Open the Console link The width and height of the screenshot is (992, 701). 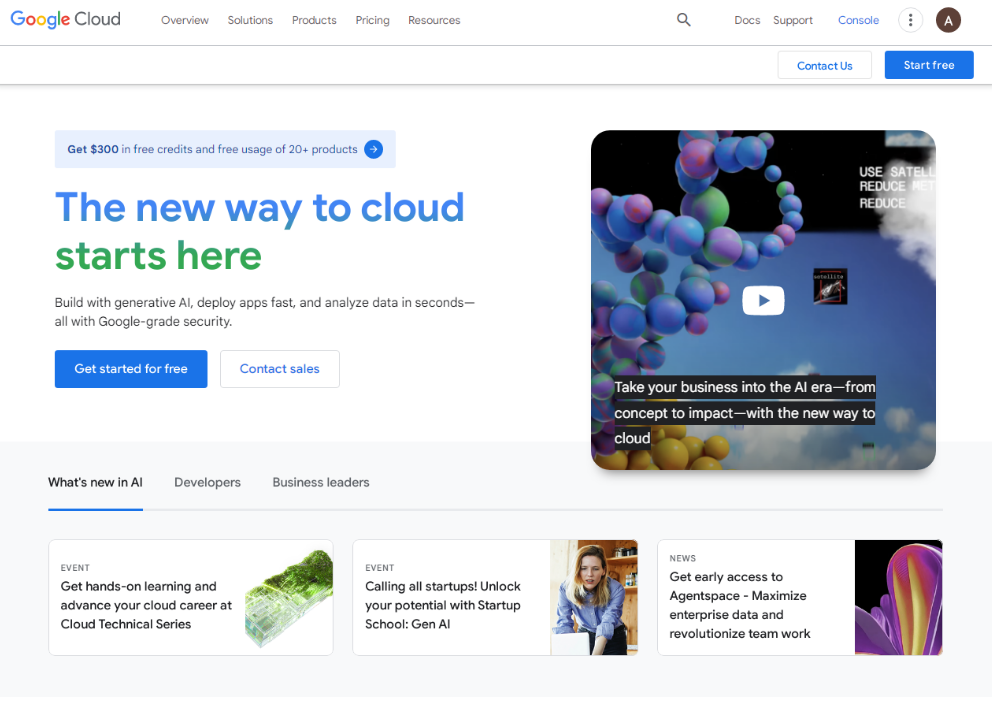click(858, 20)
